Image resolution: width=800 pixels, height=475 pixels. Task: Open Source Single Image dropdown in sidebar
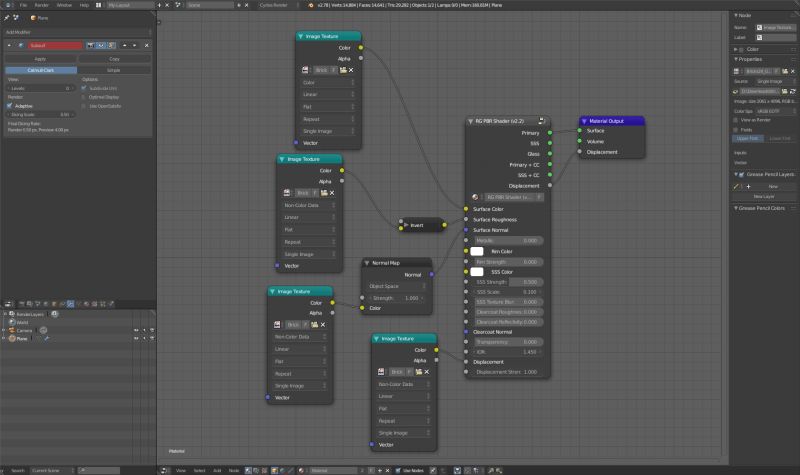[x=775, y=81]
